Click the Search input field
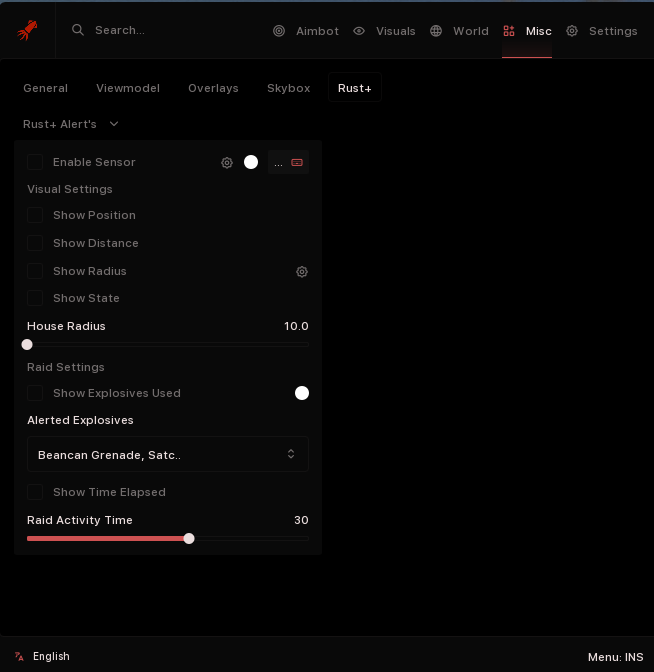 (x=120, y=30)
